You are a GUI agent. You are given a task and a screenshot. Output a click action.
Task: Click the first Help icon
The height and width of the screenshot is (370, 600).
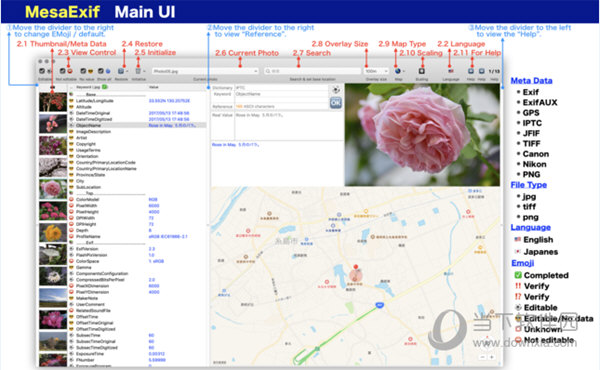[x=471, y=71]
